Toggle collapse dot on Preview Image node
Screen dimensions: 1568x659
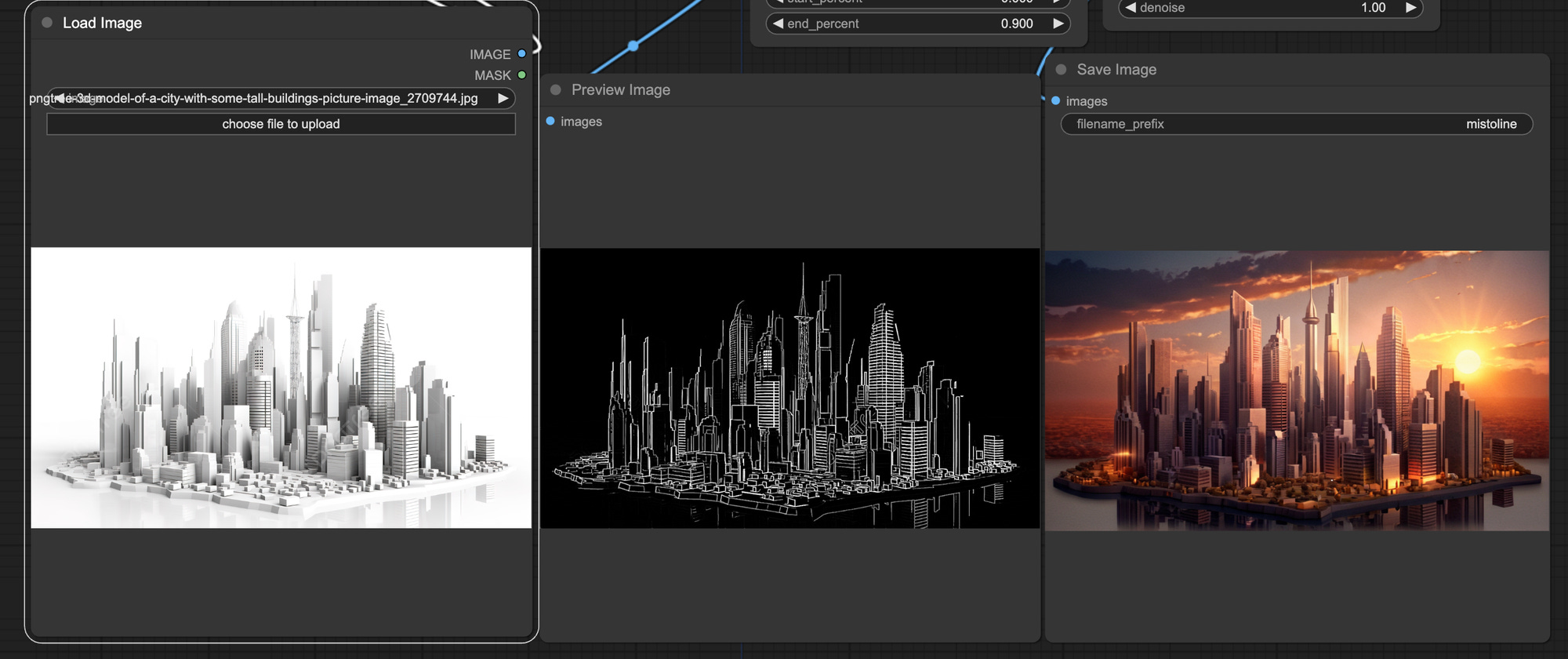click(556, 90)
